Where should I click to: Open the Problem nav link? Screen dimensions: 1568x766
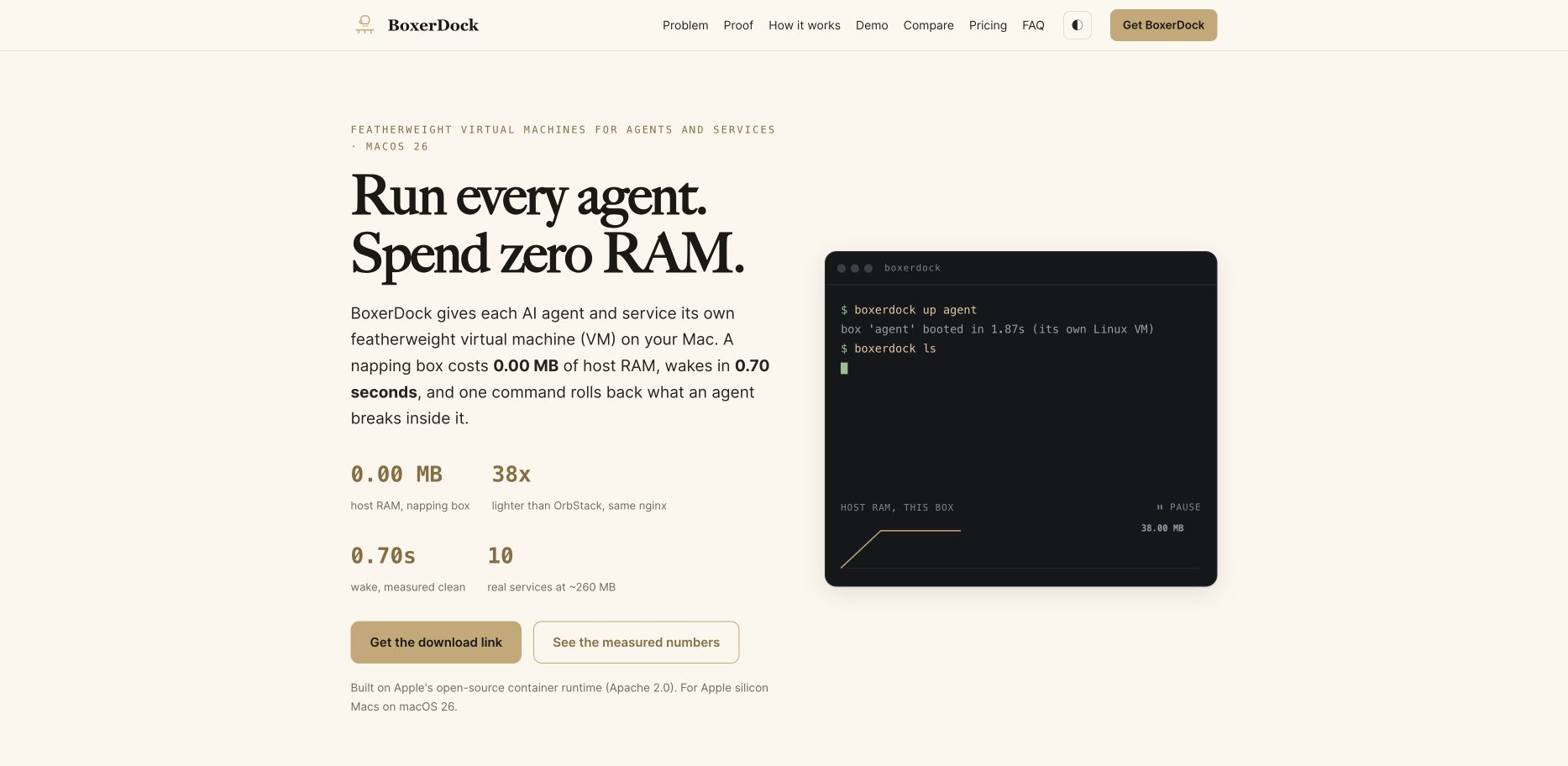coord(685,25)
